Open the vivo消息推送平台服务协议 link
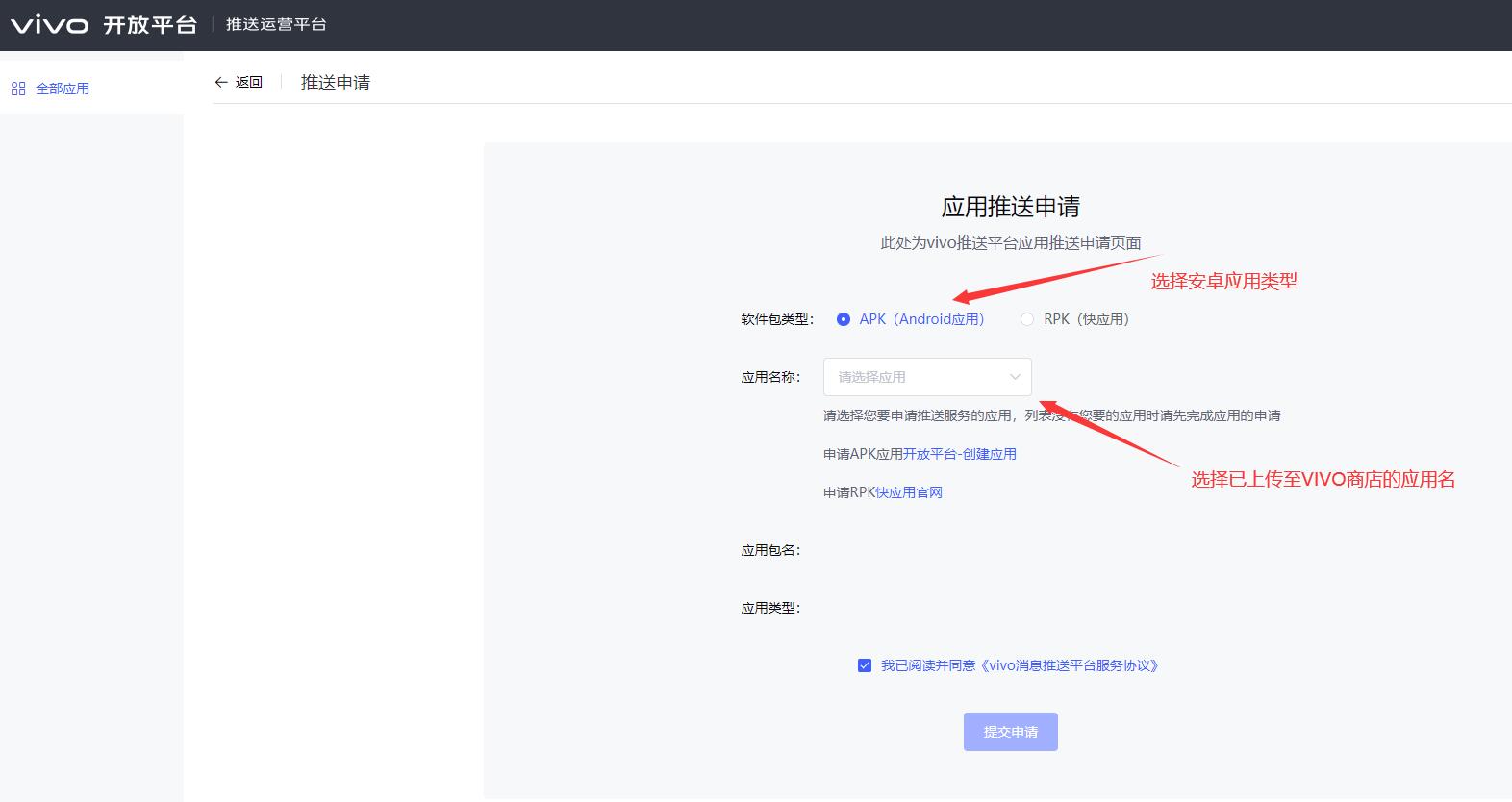 (x=1069, y=665)
